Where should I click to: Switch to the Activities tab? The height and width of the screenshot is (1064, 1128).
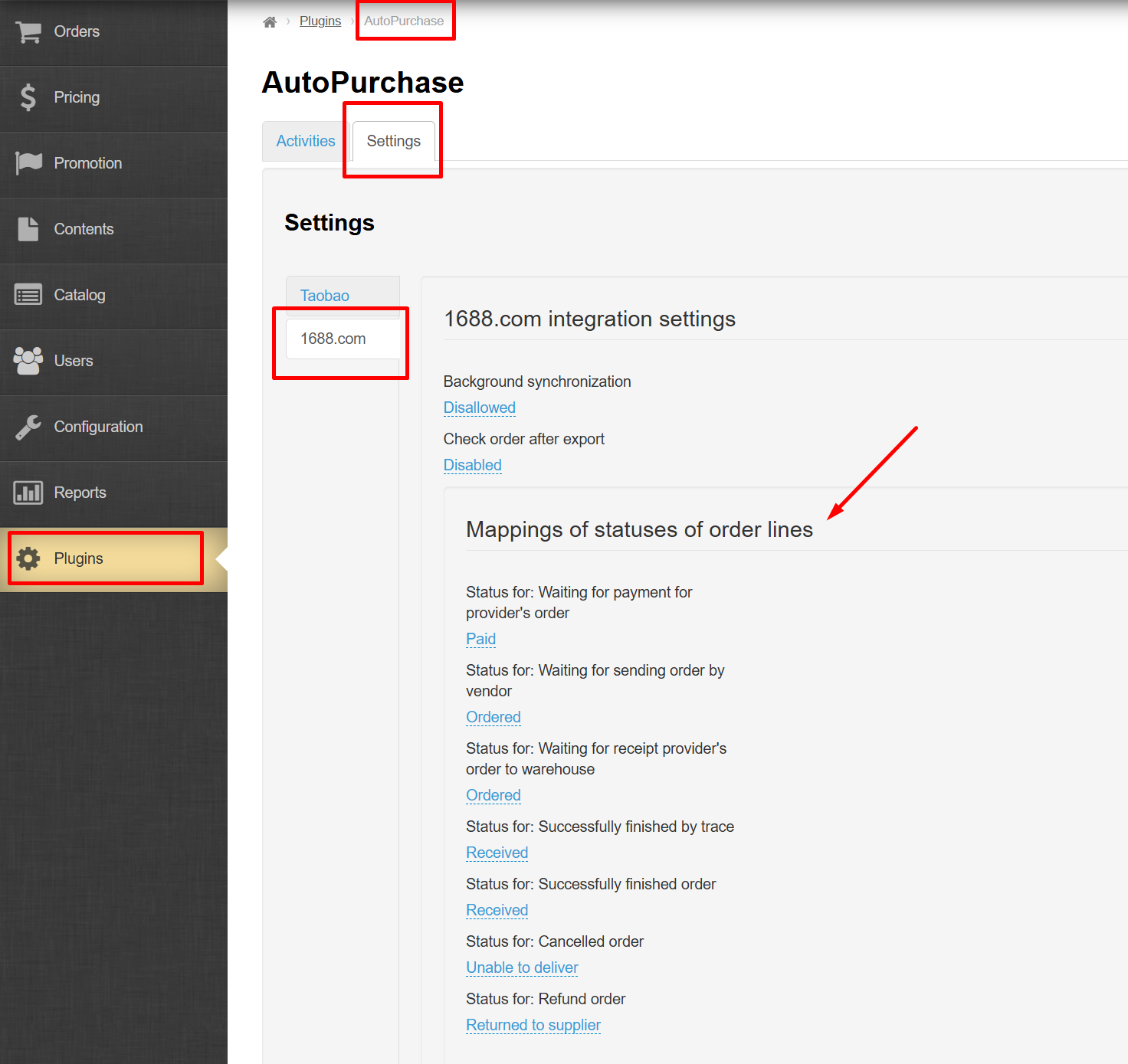tap(306, 141)
